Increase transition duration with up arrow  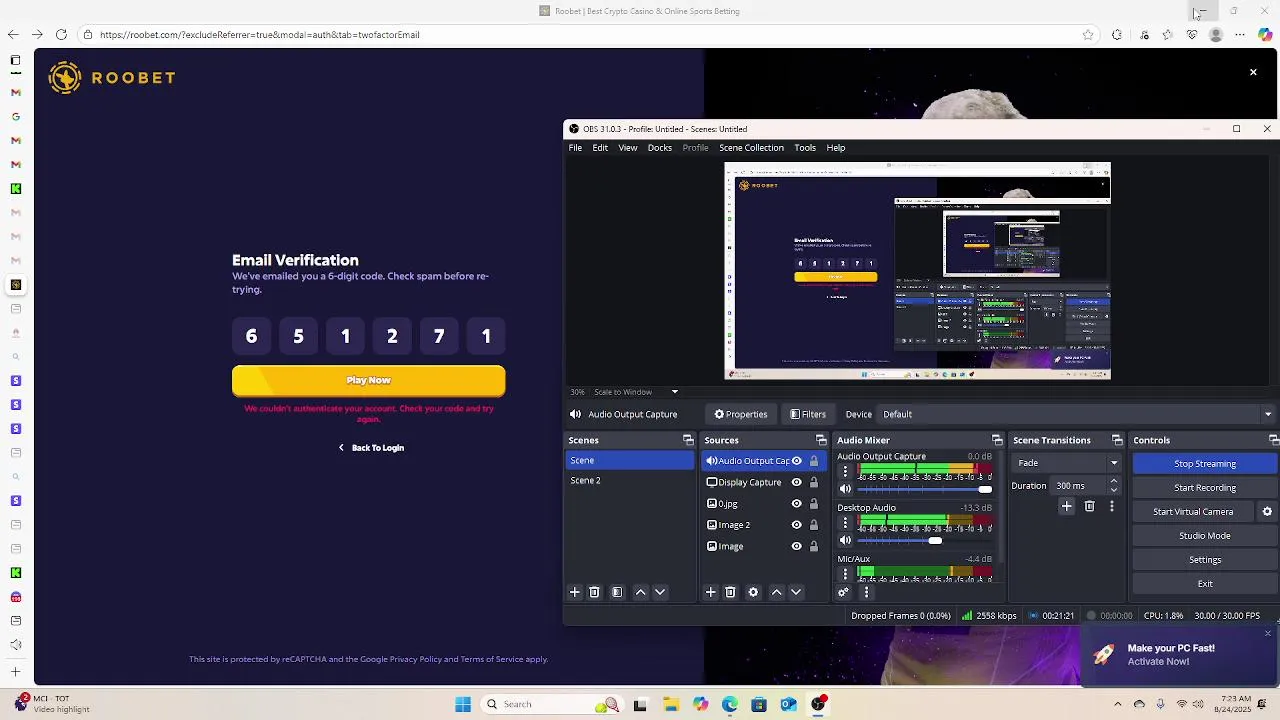click(1114, 481)
